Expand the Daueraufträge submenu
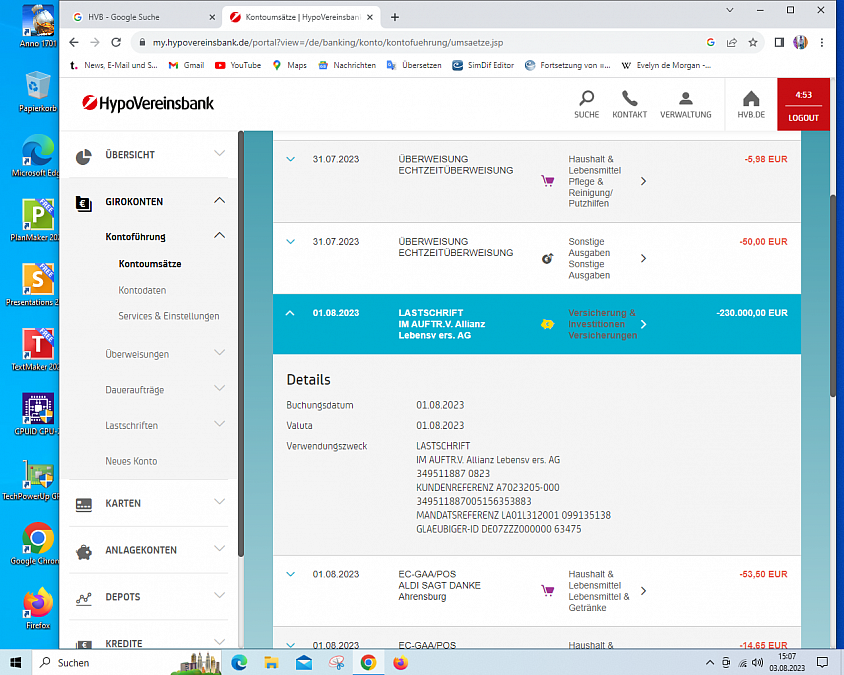844x675 pixels. point(219,388)
